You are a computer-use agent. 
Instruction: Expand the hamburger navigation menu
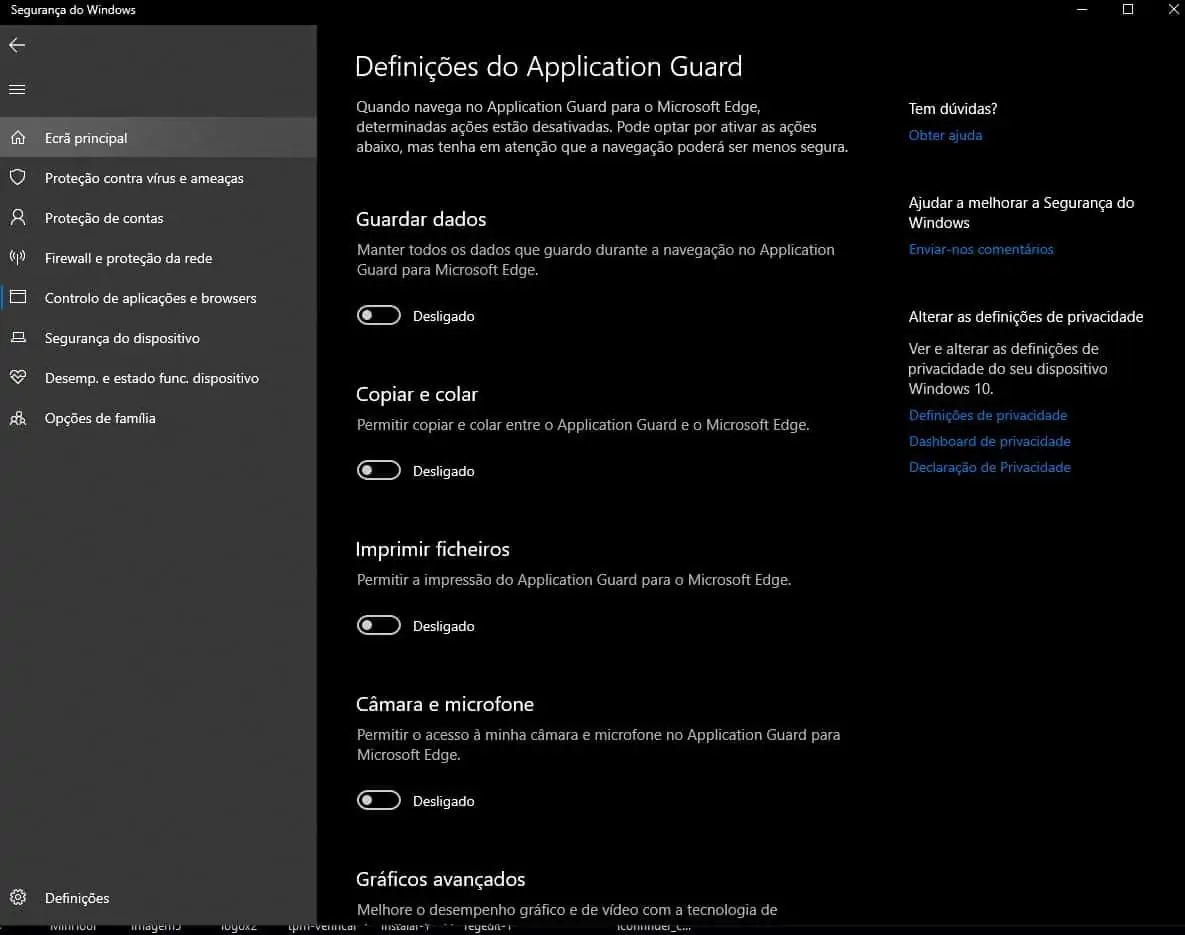(x=17, y=90)
